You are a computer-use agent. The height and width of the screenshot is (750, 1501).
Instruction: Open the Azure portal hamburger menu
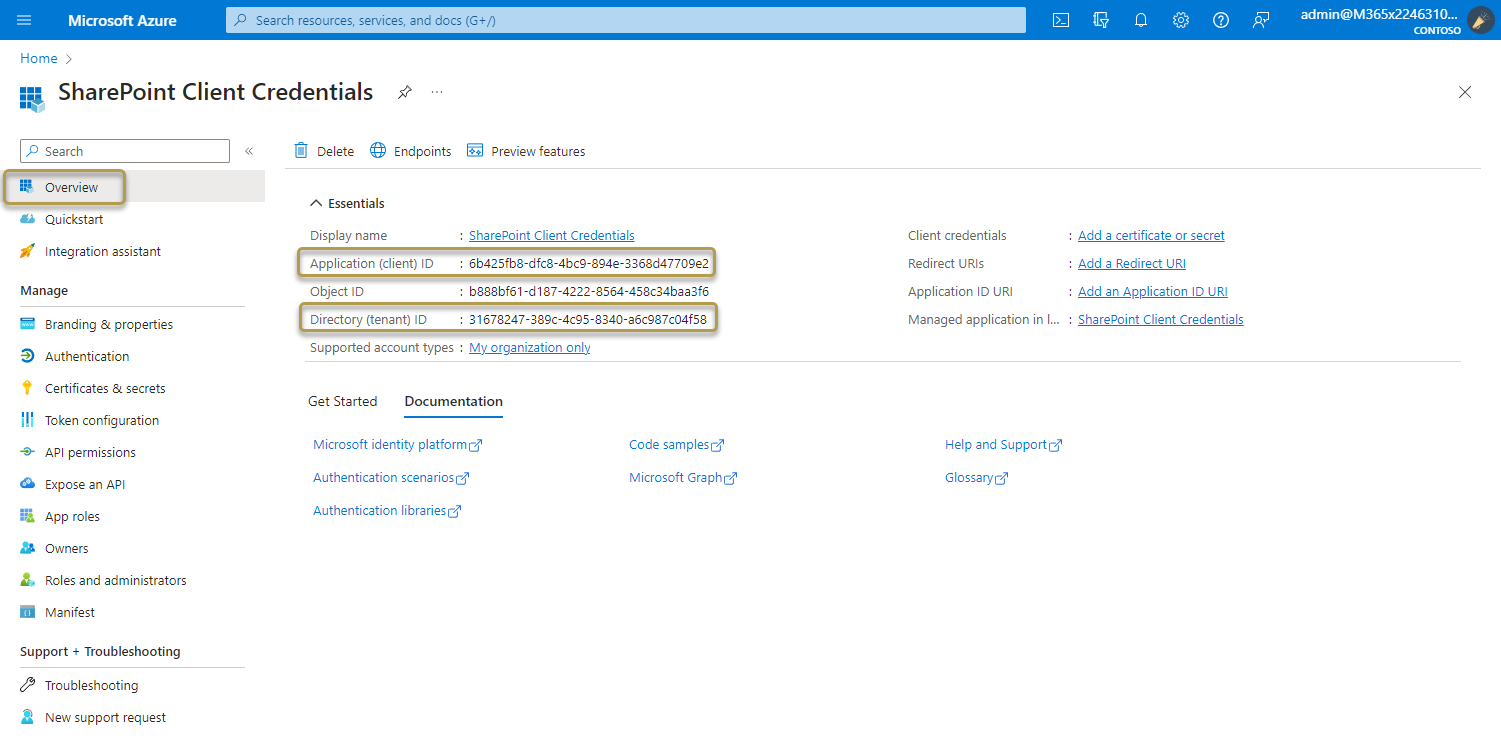(24, 20)
